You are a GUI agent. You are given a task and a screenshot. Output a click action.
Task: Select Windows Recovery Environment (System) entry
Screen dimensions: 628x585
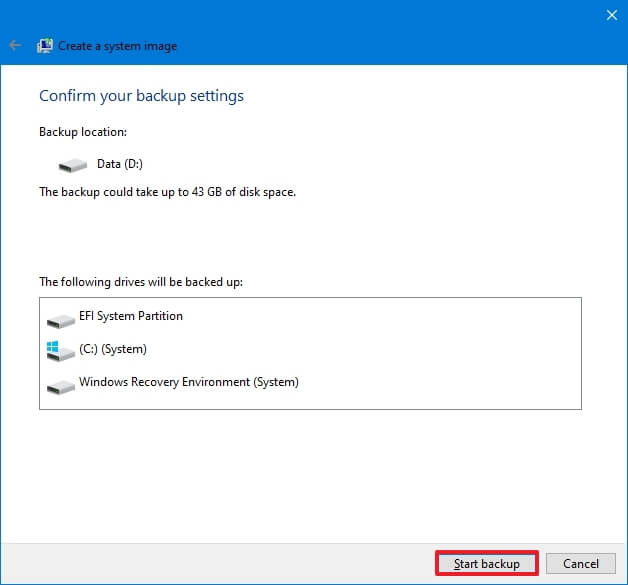pos(188,382)
